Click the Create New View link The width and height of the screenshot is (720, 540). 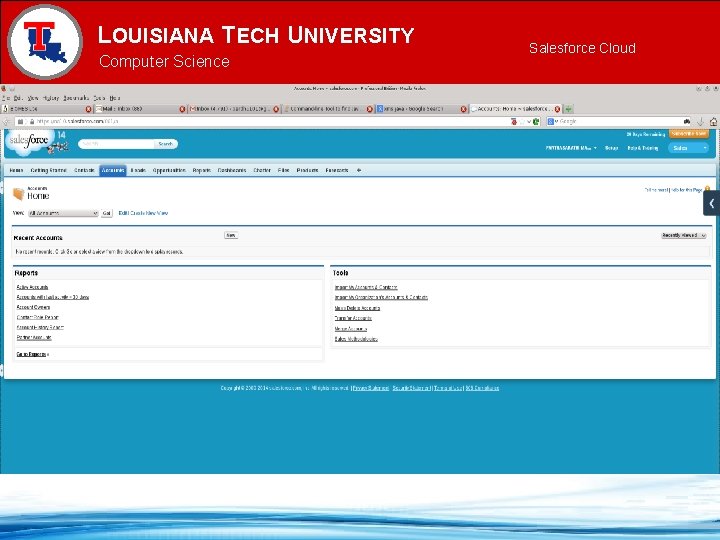pos(150,213)
